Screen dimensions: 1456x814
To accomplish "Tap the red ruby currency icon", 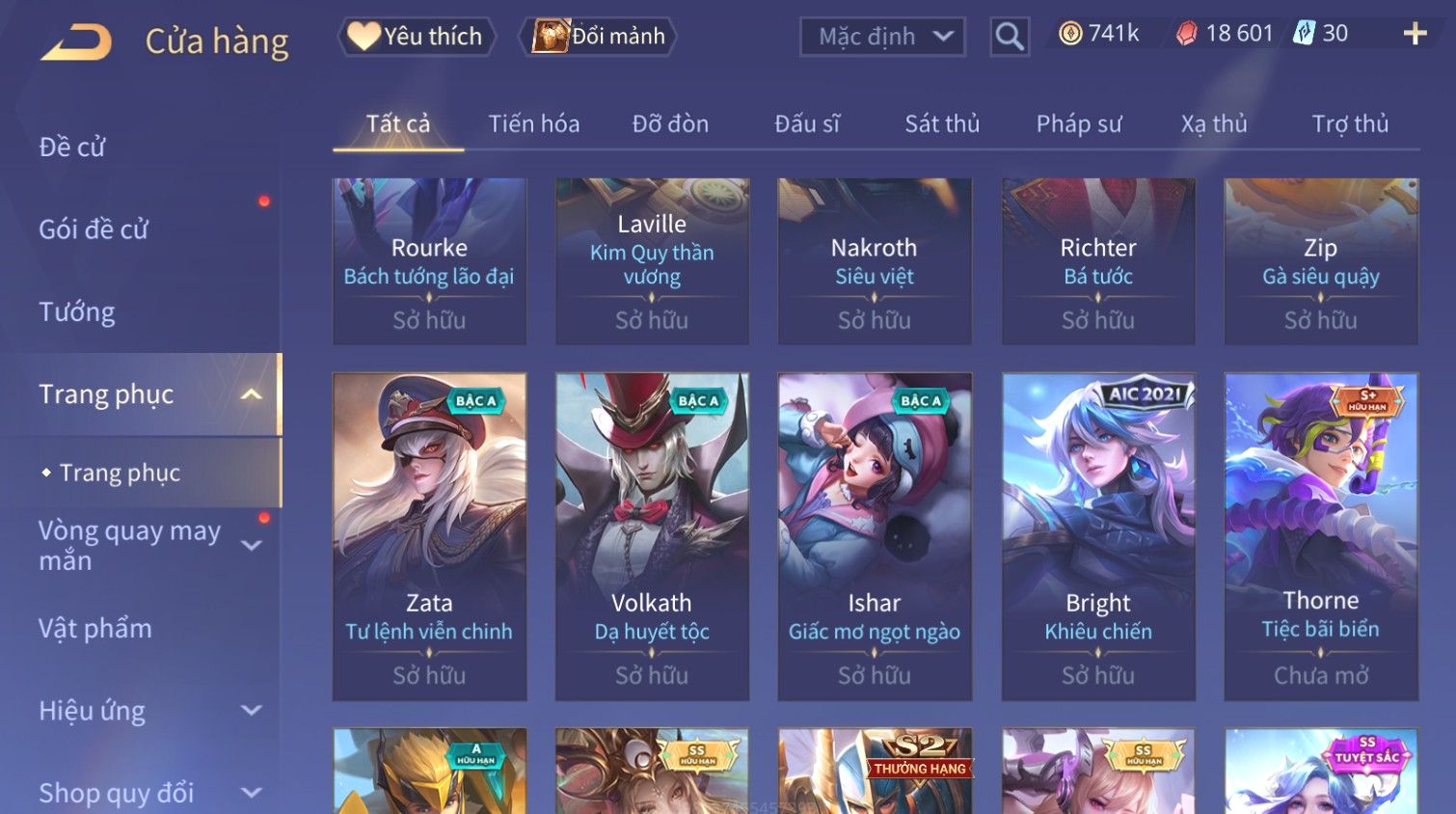I will click(1186, 34).
